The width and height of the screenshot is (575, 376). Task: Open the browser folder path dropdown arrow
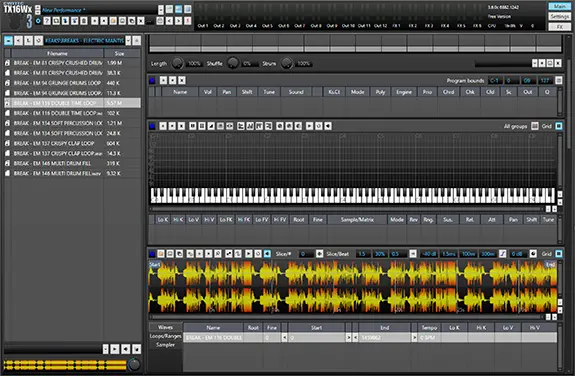coord(128,40)
